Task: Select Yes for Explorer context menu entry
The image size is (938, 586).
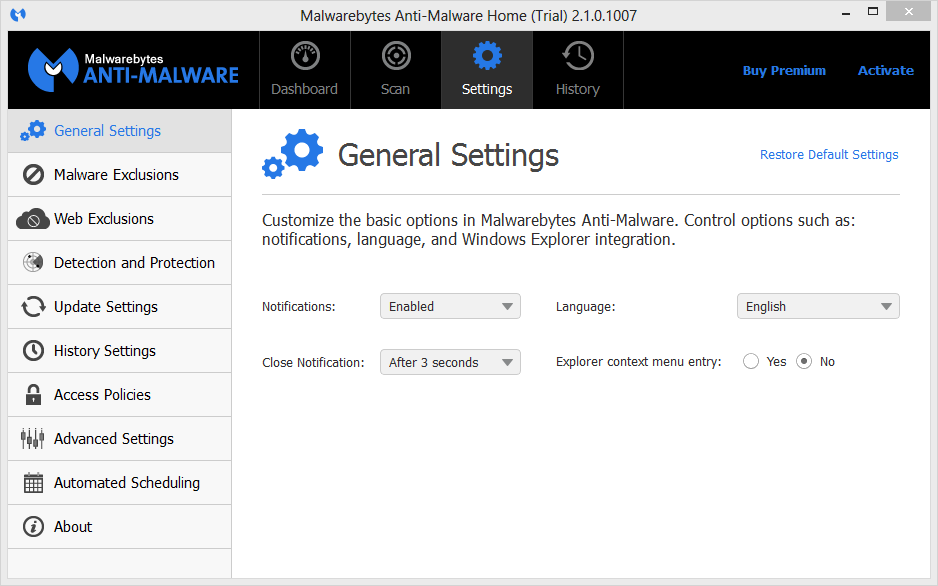Action: pyautogui.click(x=751, y=361)
